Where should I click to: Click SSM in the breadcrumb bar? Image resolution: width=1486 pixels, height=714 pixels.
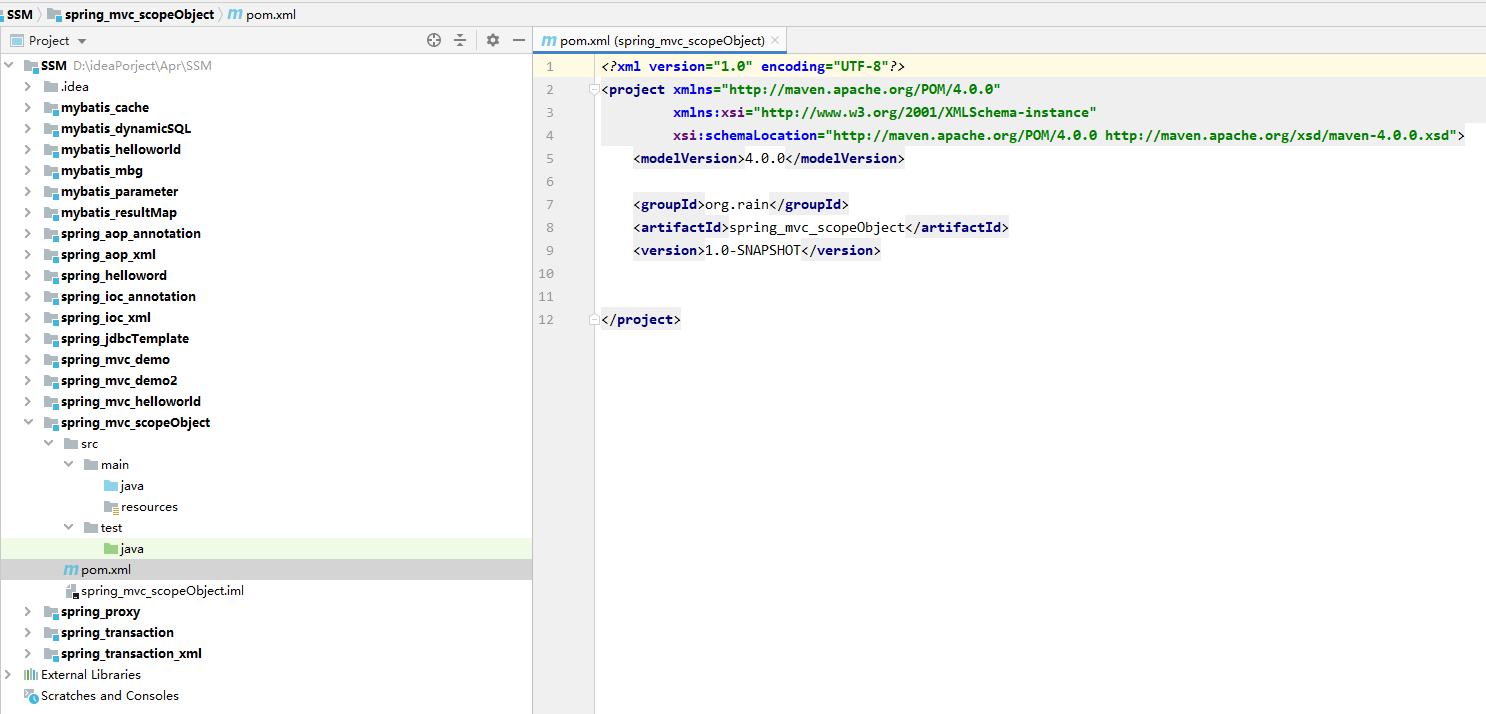pyautogui.click(x=19, y=14)
